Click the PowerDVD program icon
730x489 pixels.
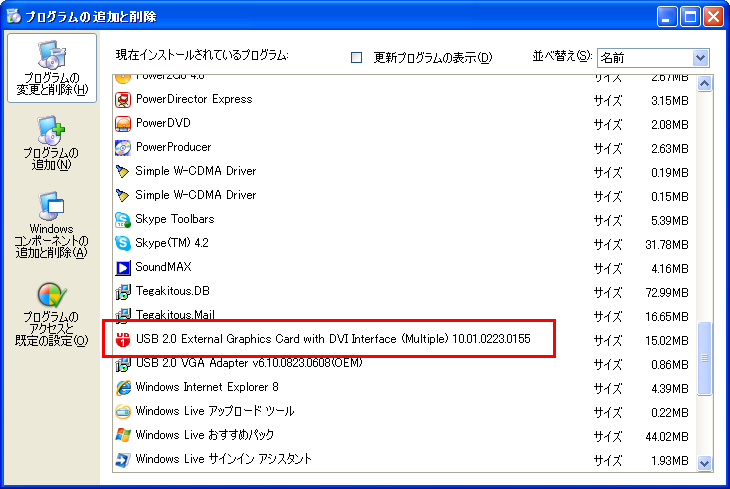click(x=123, y=123)
